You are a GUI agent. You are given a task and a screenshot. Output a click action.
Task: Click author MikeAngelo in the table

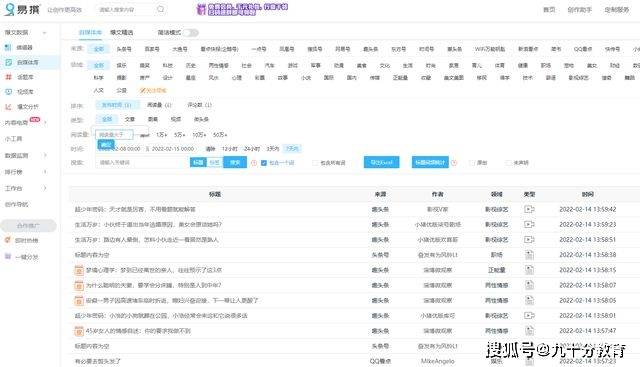438,361
